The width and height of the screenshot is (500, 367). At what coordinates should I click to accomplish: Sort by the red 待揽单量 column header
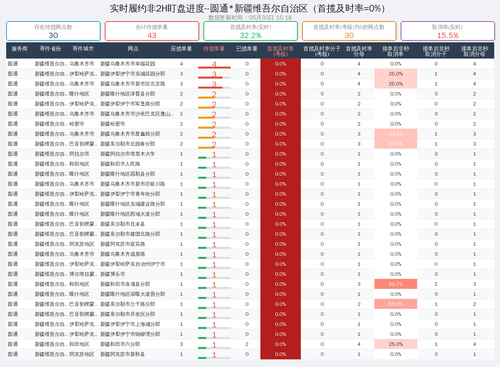pos(214,49)
